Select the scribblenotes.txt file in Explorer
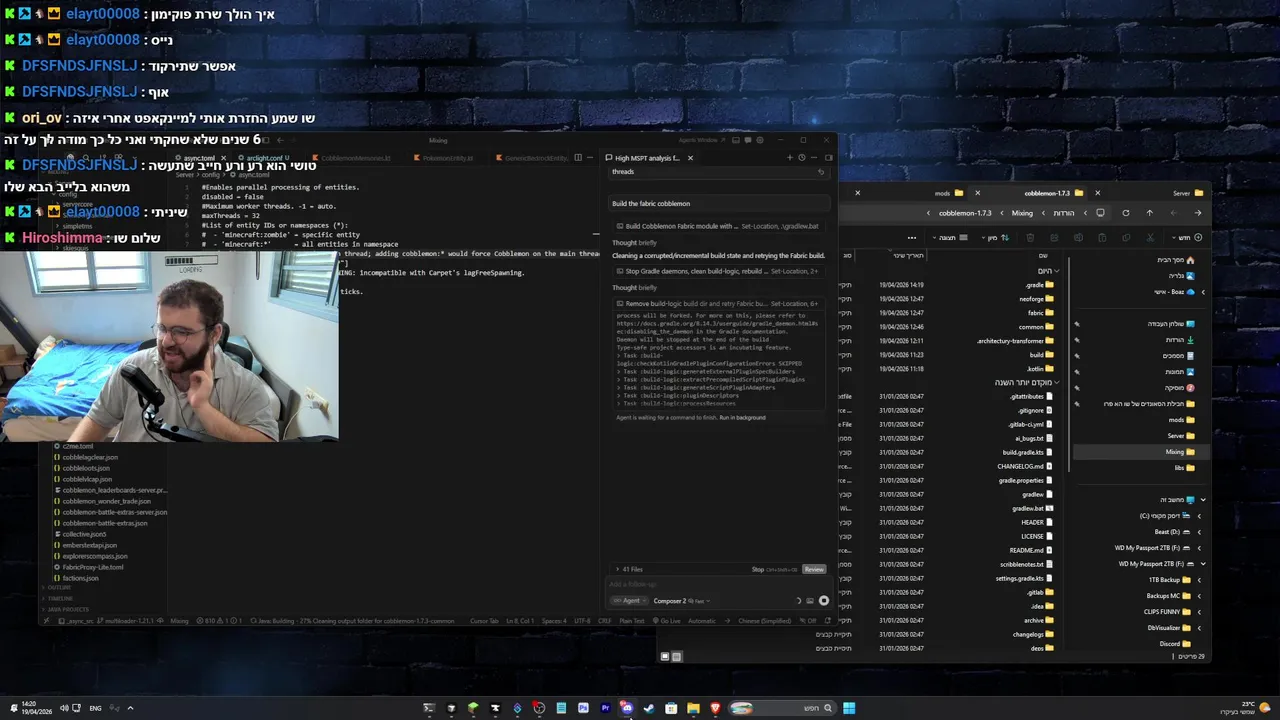The image size is (1280, 720). coord(1027,564)
